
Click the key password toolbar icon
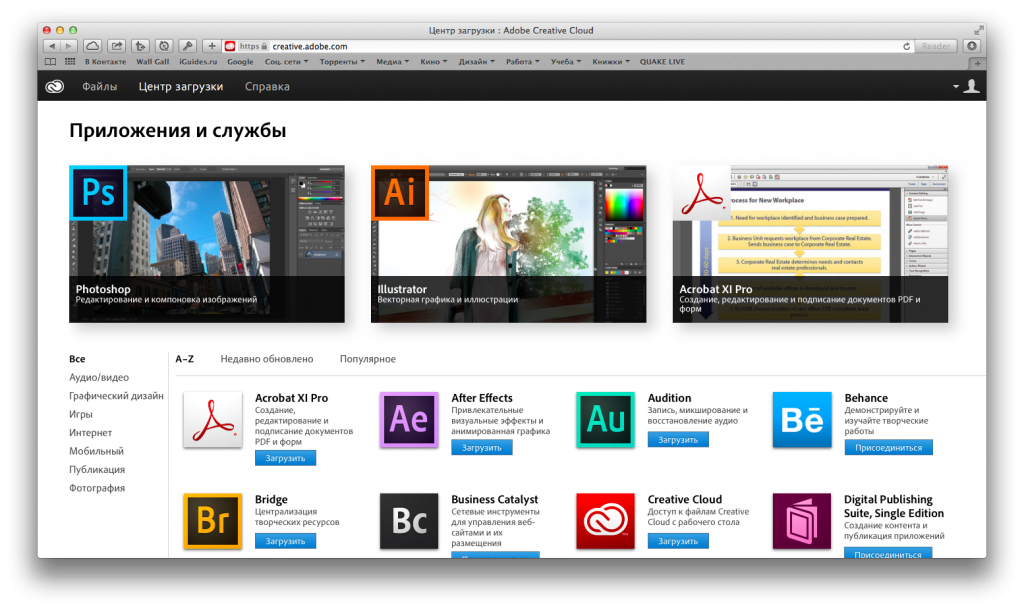click(x=187, y=46)
